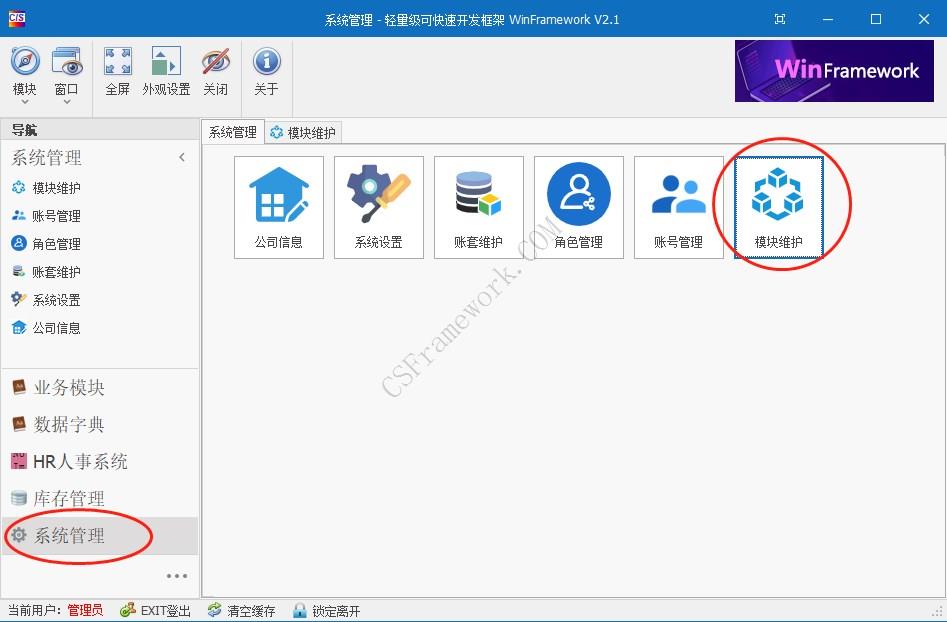
Task: Click 清空缓存 in the status bar
Action: pos(241,611)
